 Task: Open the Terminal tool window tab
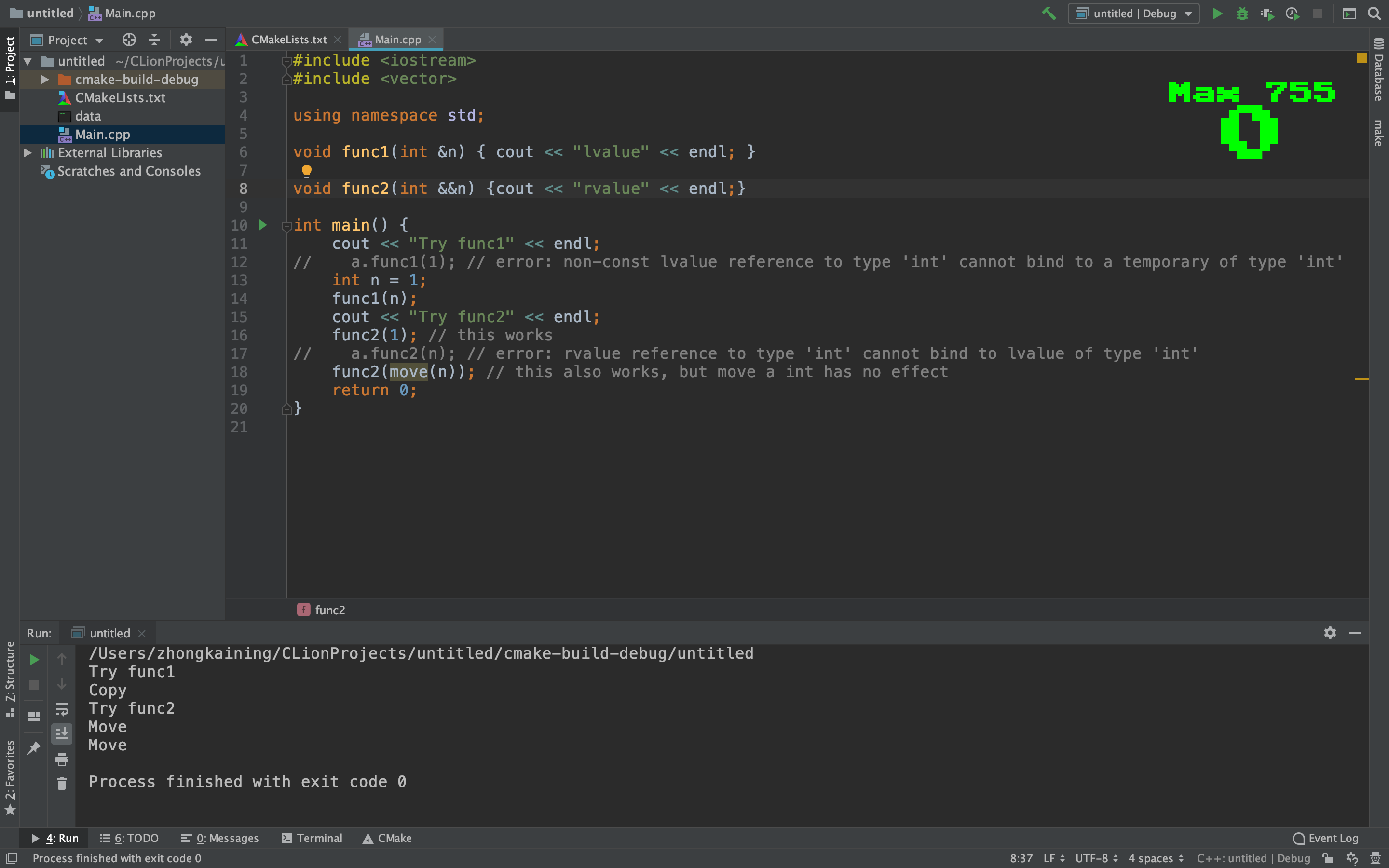312,838
